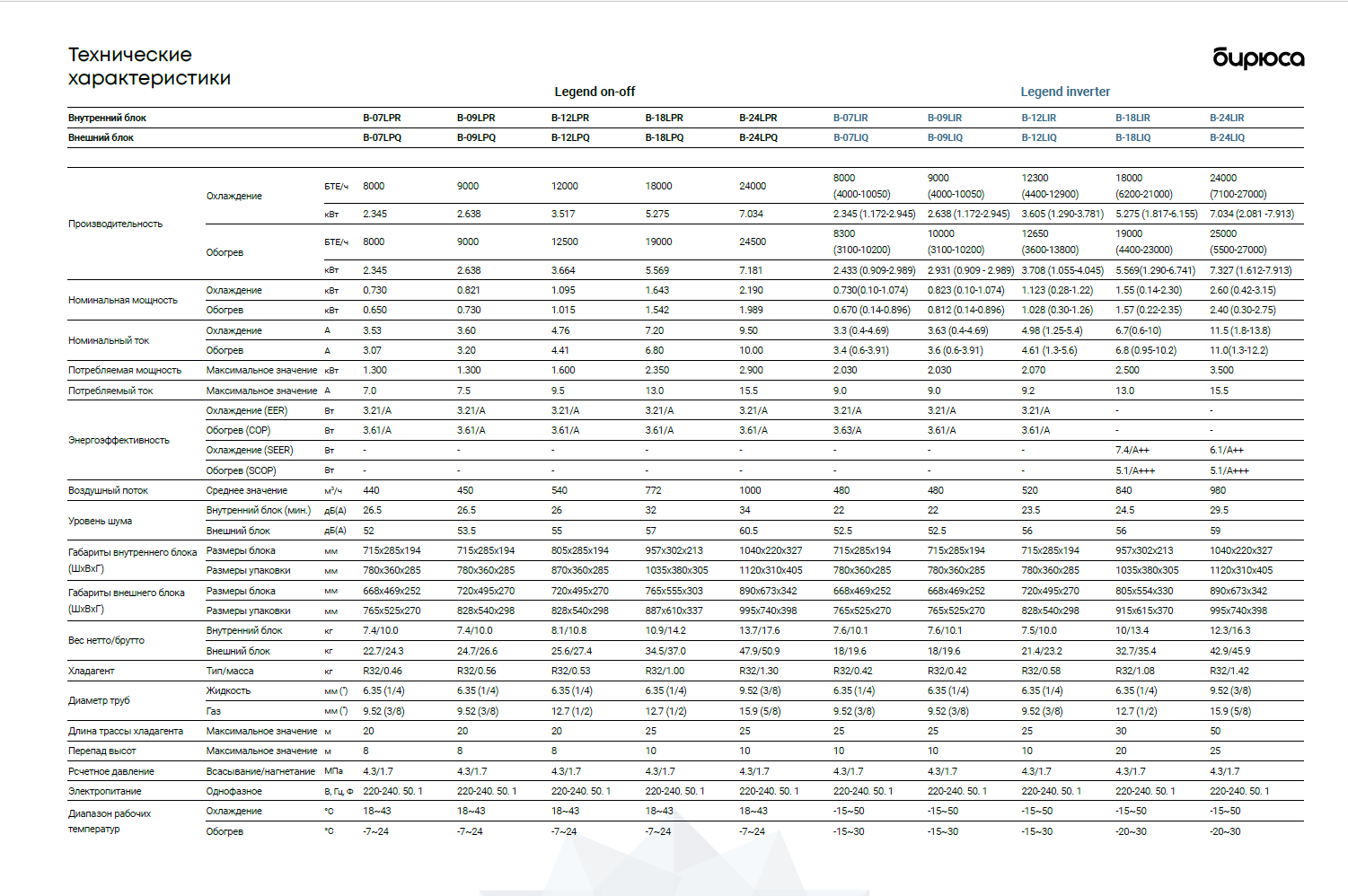
Task: Select the Энергоэффективность row label
Action: [119, 440]
